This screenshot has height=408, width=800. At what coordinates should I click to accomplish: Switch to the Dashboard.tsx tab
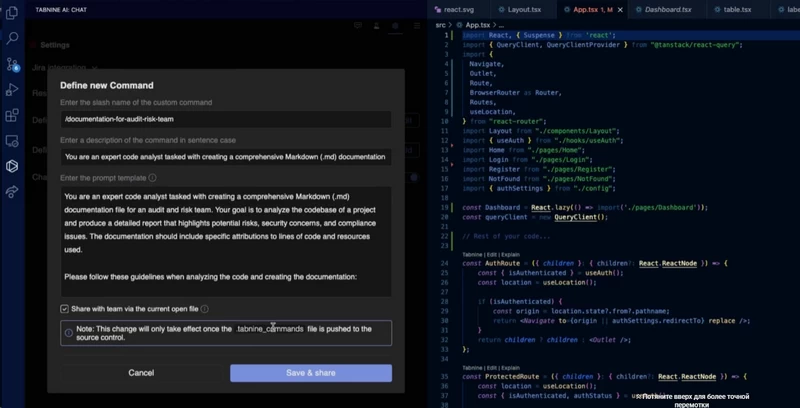663,10
